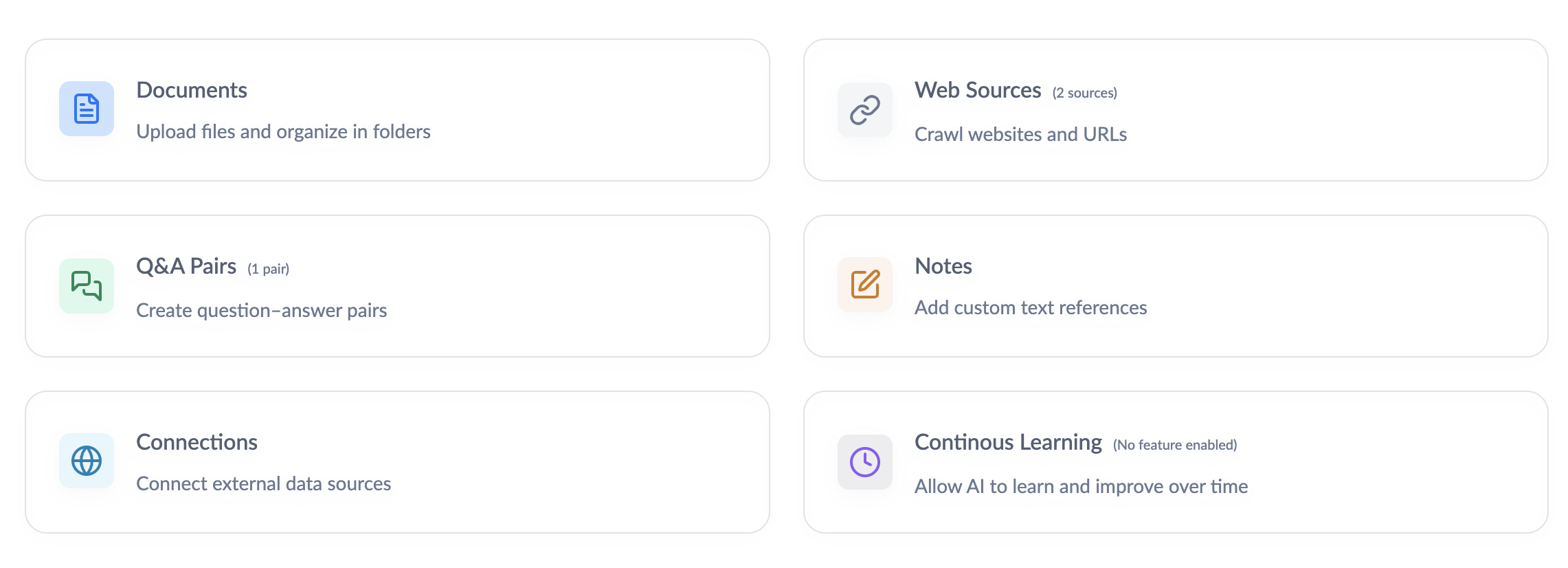
Task: Click the "(2 sources)" count label
Action: (1084, 93)
